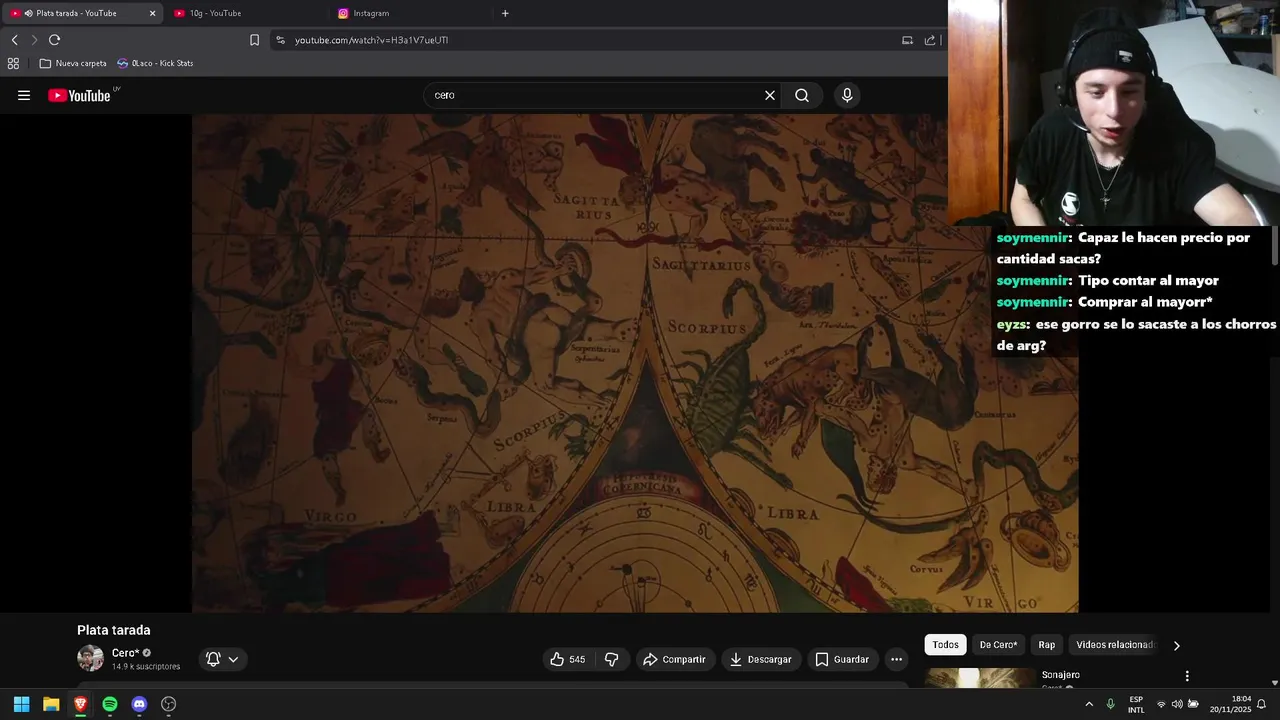
Task: Open notification bell in taskbar
Action: point(1261,704)
